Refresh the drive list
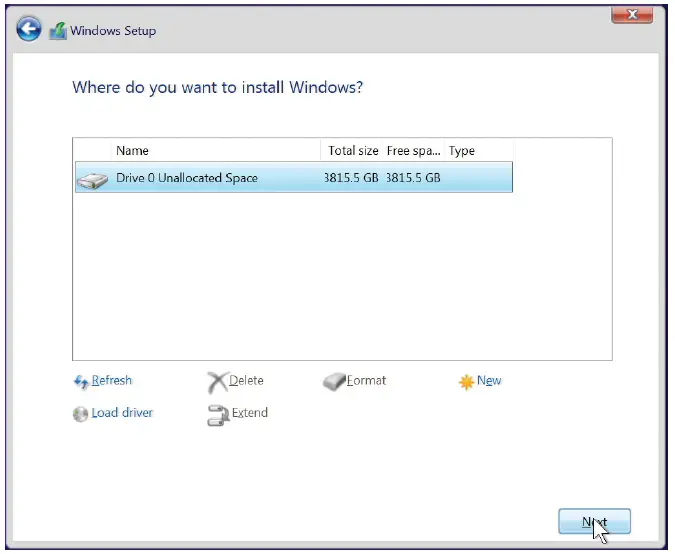Screen dimensions: 675x554 [x=111, y=381]
